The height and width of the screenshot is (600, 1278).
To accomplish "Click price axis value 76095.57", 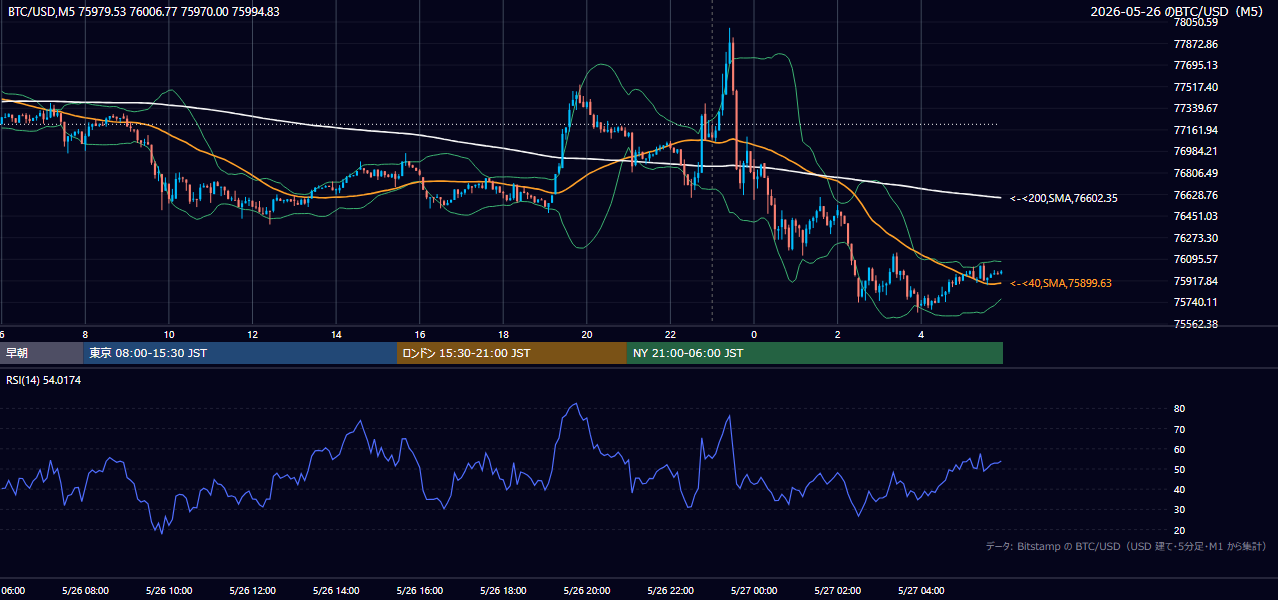I will click(1195, 259).
